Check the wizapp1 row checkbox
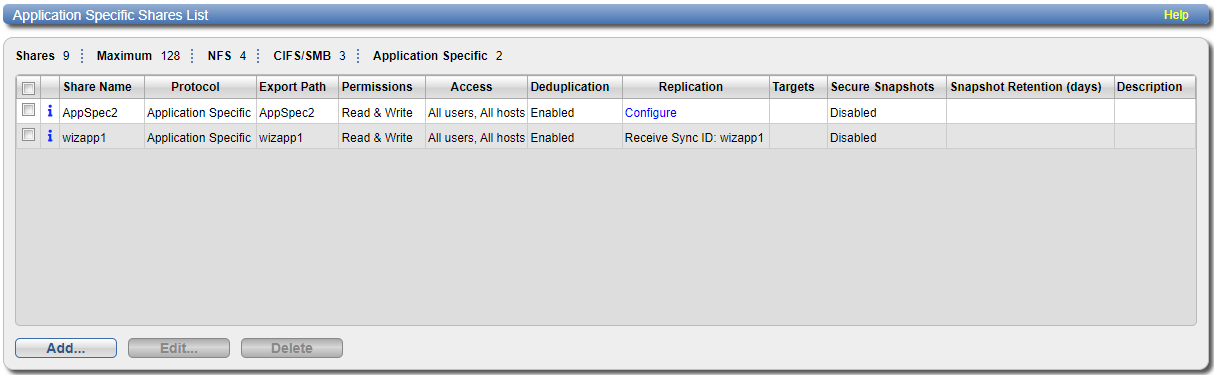The height and width of the screenshot is (375, 1214). (29, 135)
